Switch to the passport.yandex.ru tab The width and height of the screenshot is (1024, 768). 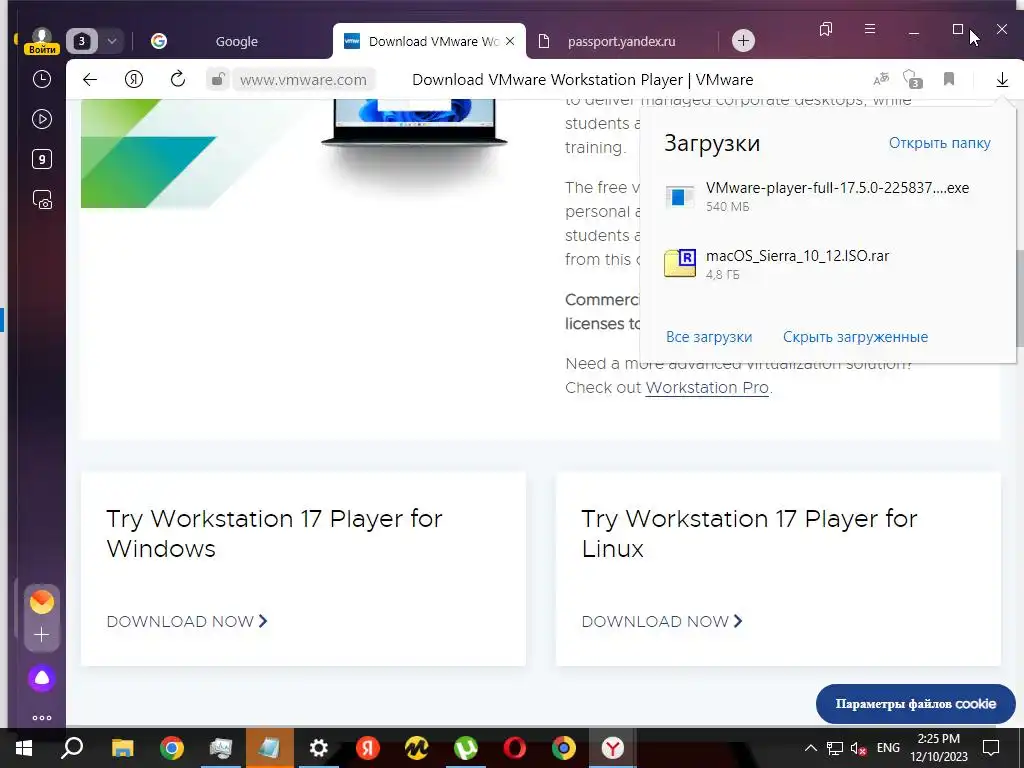(621, 41)
